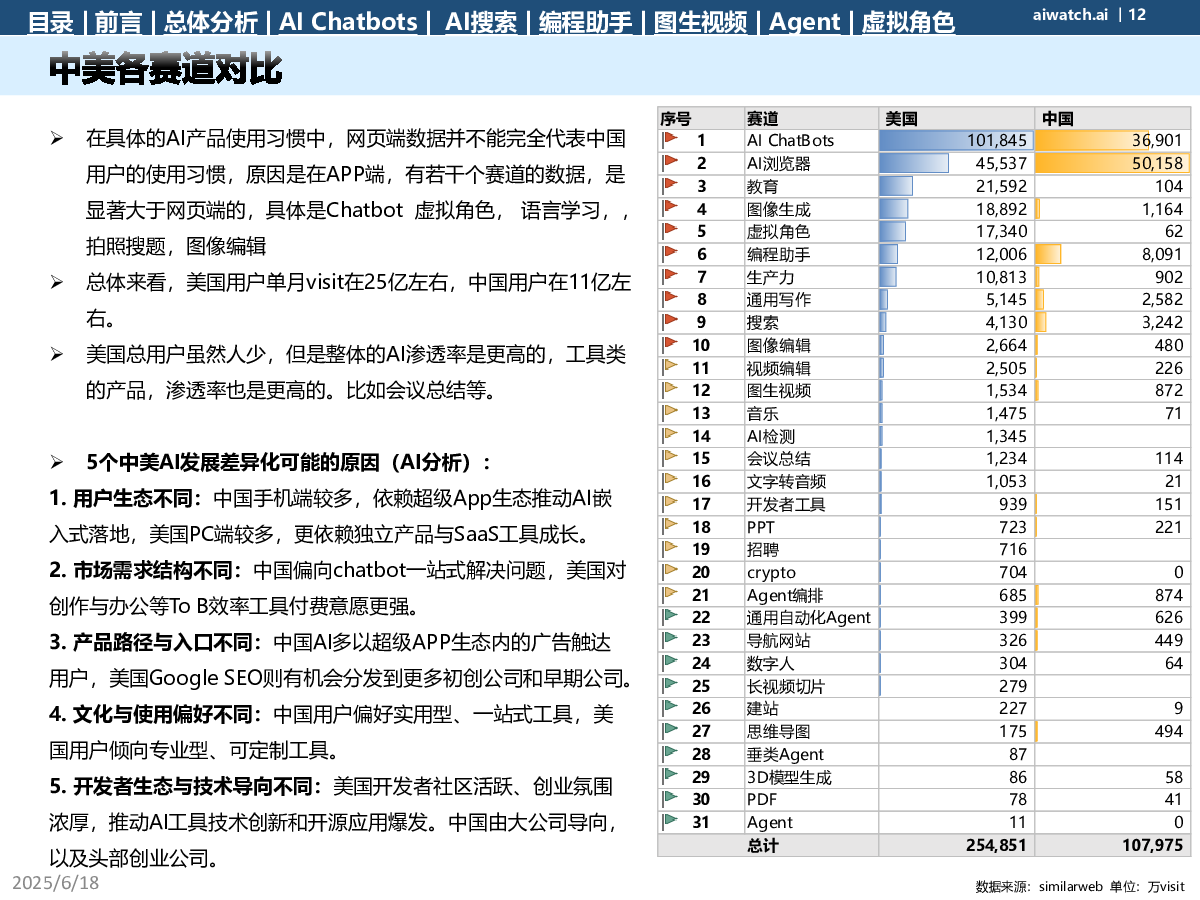The image size is (1200, 900).
Task: Click the yellow flag beside 招聘
Action: coord(670,549)
